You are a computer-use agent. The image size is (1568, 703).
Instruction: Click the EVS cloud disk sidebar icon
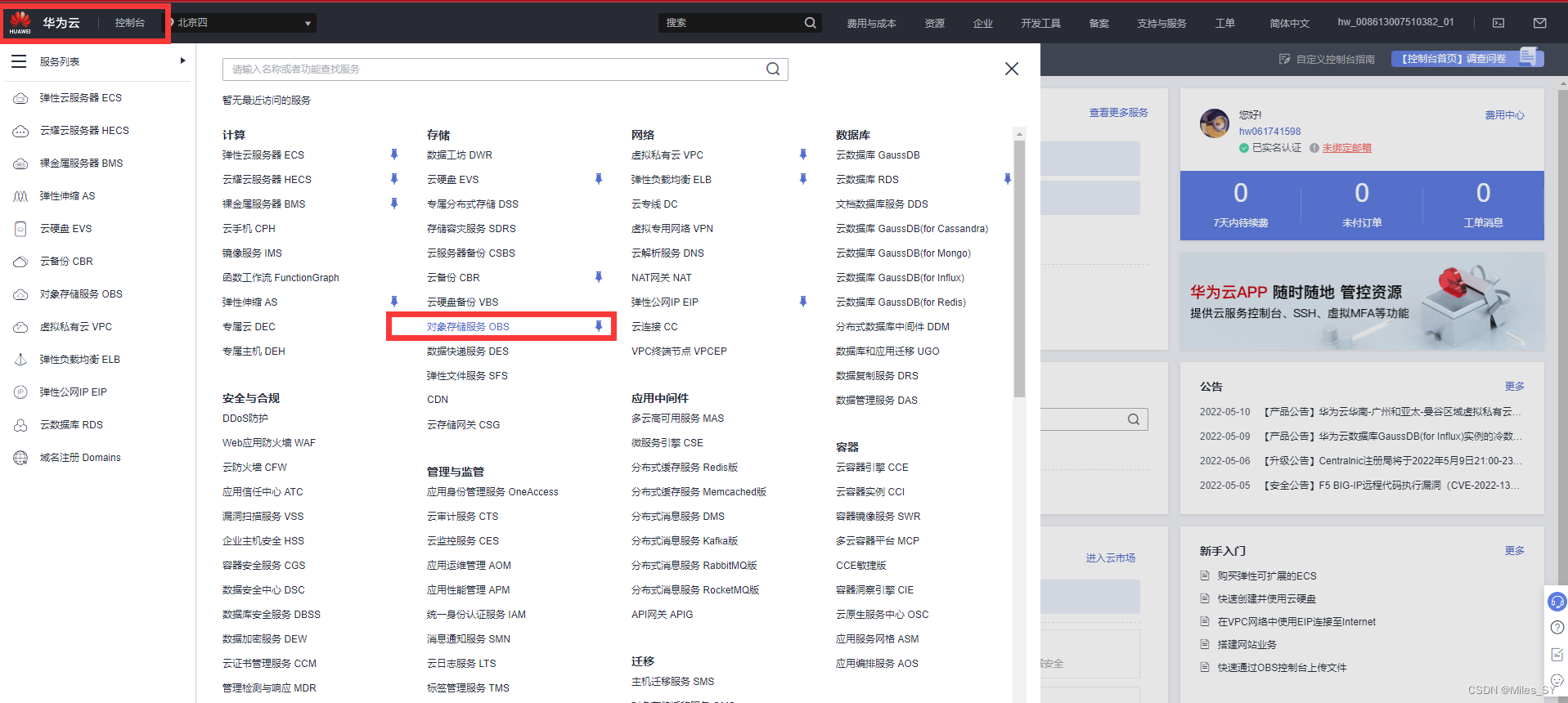pos(20,229)
